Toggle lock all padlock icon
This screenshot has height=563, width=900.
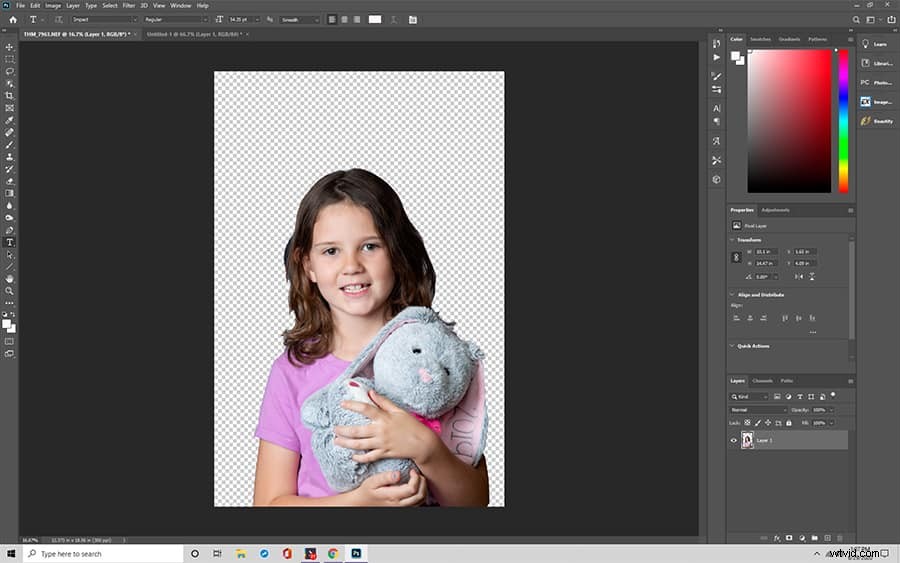(x=789, y=423)
